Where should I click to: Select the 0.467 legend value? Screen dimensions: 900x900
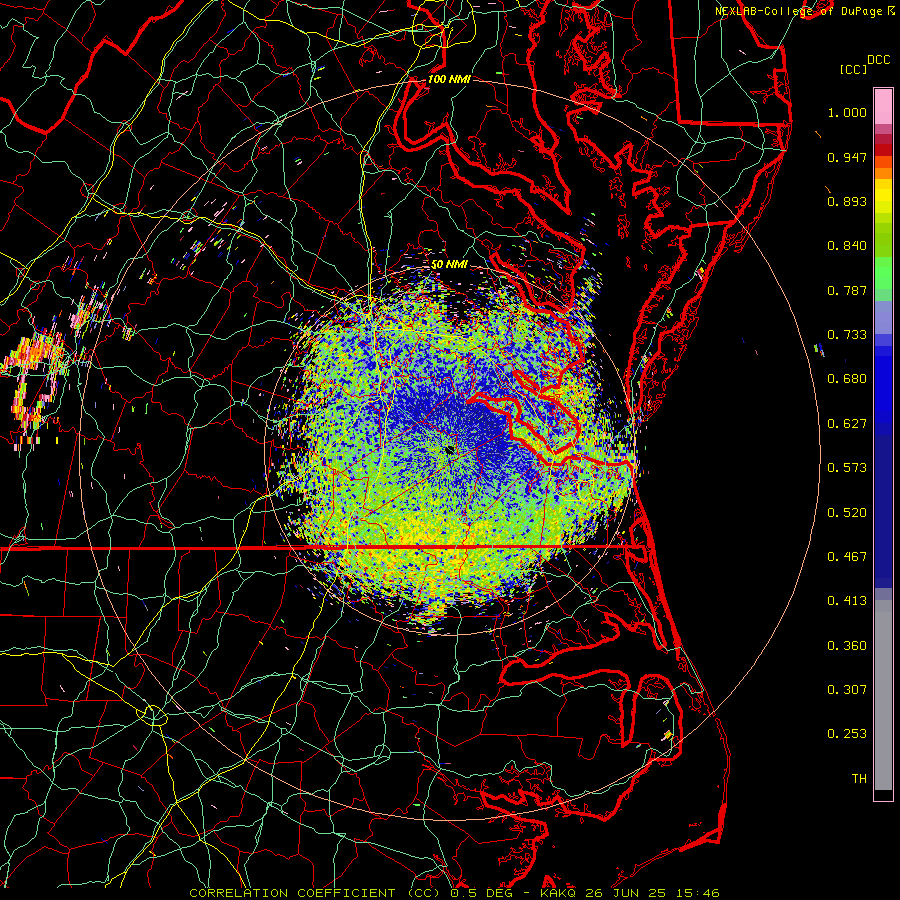(847, 557)
